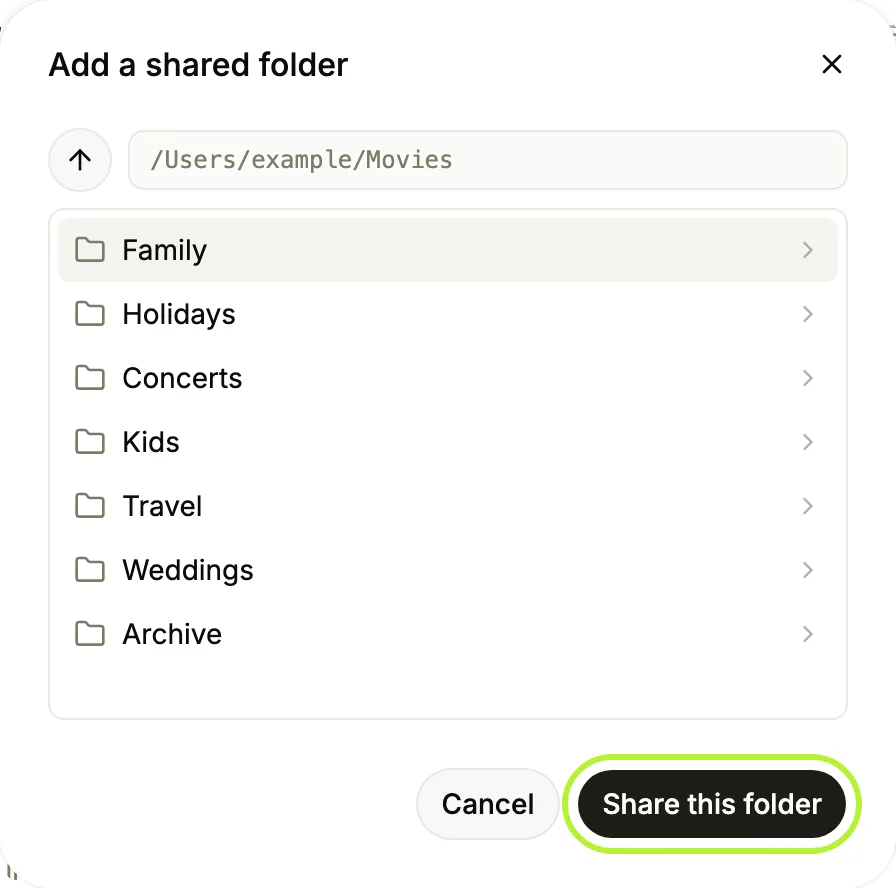Focus the /Users/example/Movies path field
Image resolution: width=896 pixels, height=888 pixels.
487,160
